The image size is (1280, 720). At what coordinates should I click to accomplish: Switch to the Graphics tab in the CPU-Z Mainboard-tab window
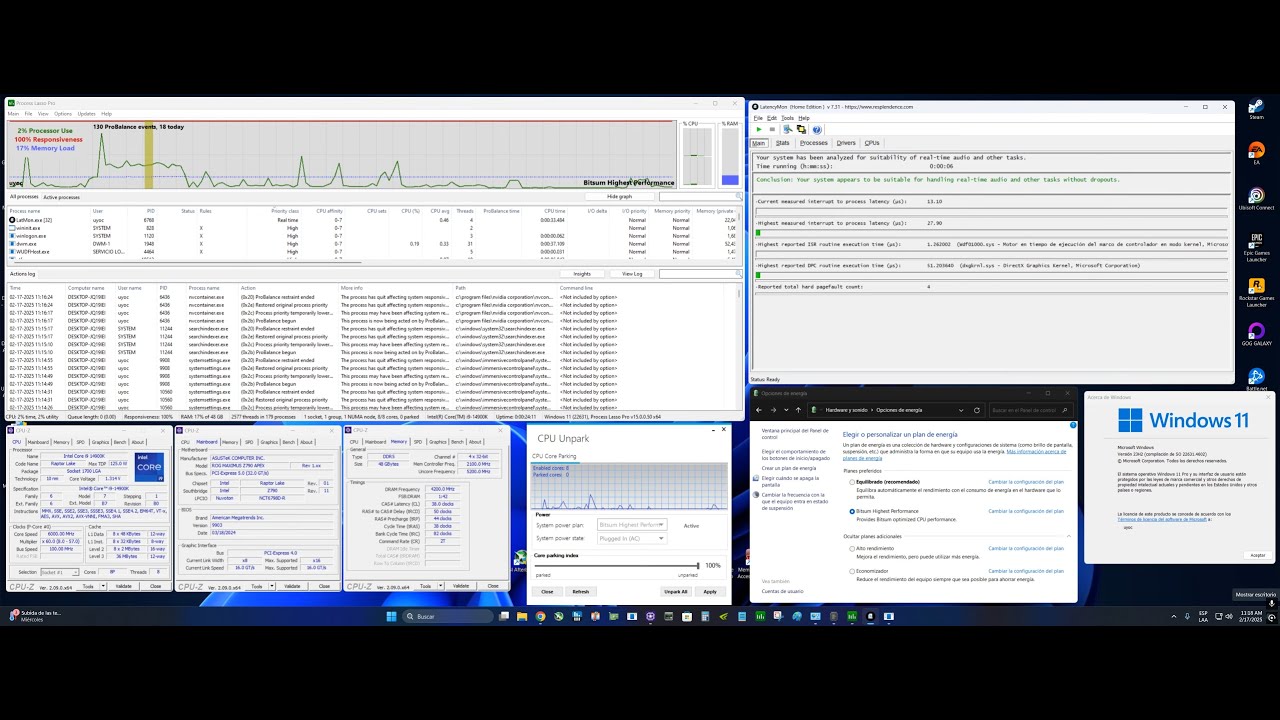(x=269, y=442)
